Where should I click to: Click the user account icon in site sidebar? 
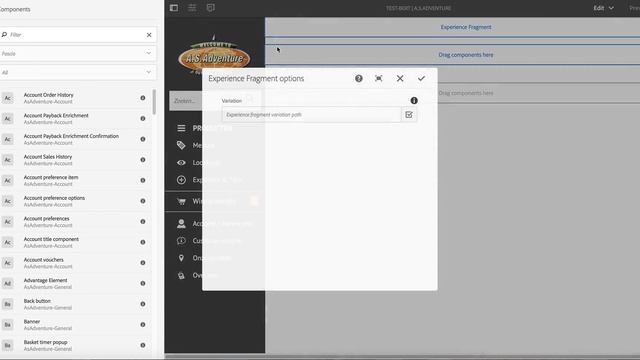tap(181, 223)
